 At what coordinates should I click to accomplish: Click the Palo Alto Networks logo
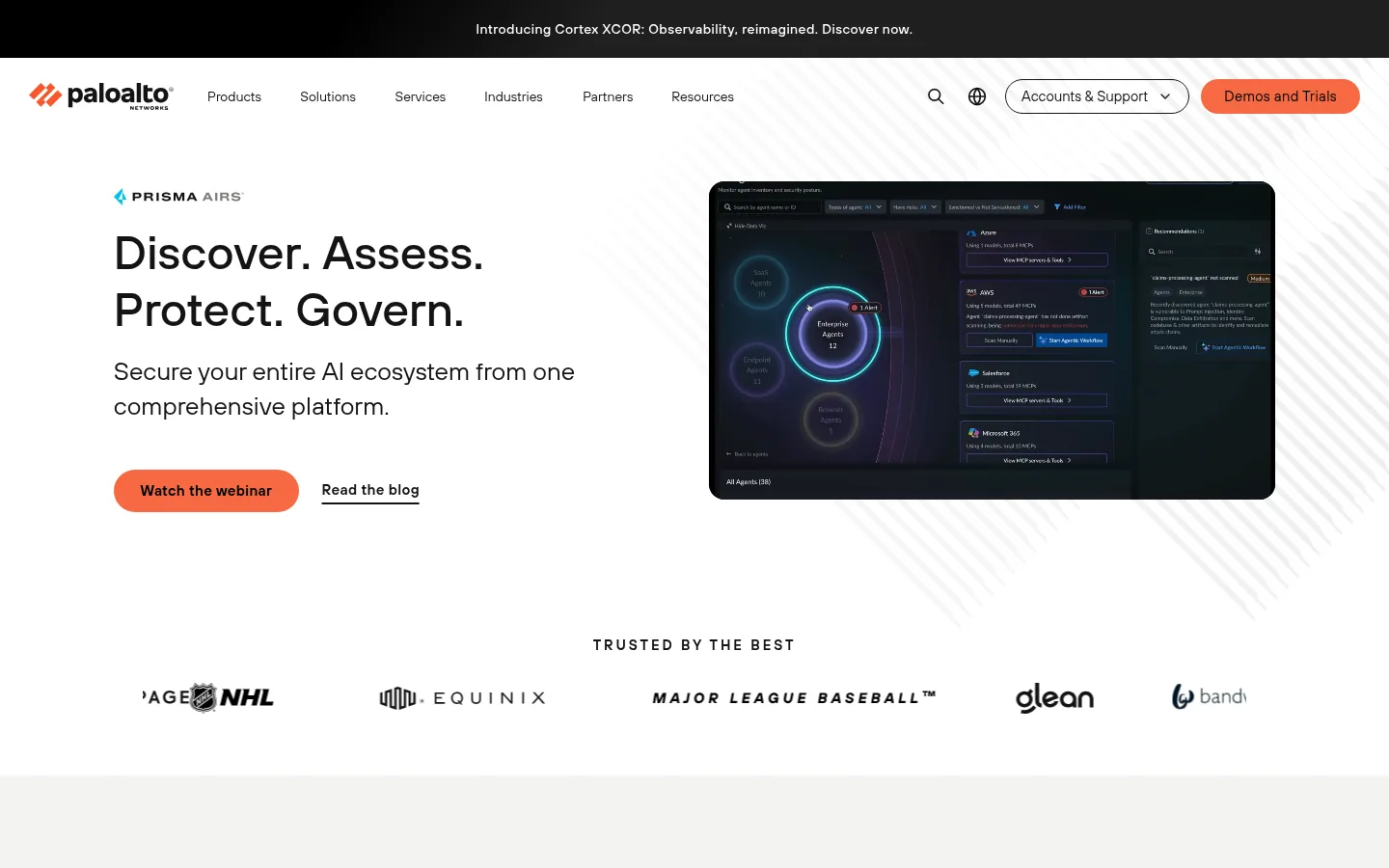tap(101, 95)
